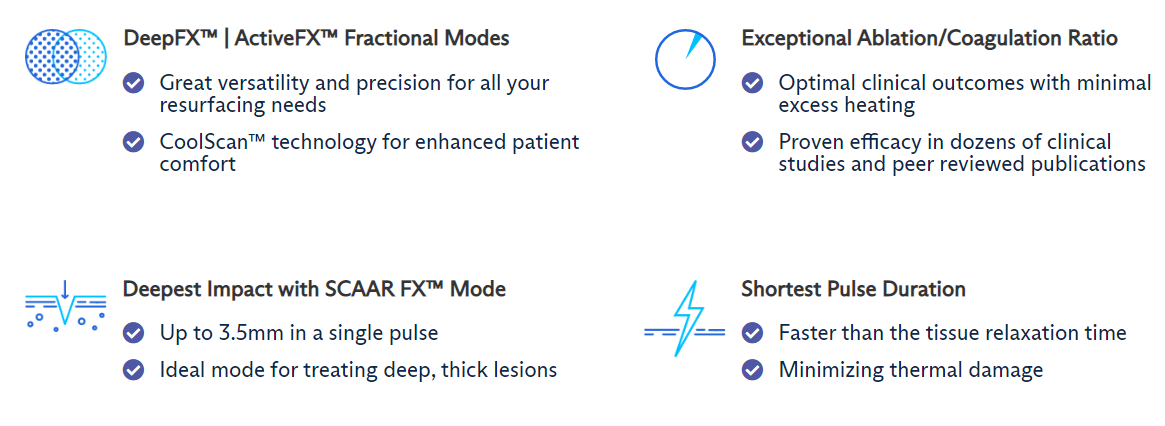Image resolution: width=1165 pixels, height=426 pixels.
Task: Click checkmark beside Minimizing thermal damage
Action: [753, 369]
